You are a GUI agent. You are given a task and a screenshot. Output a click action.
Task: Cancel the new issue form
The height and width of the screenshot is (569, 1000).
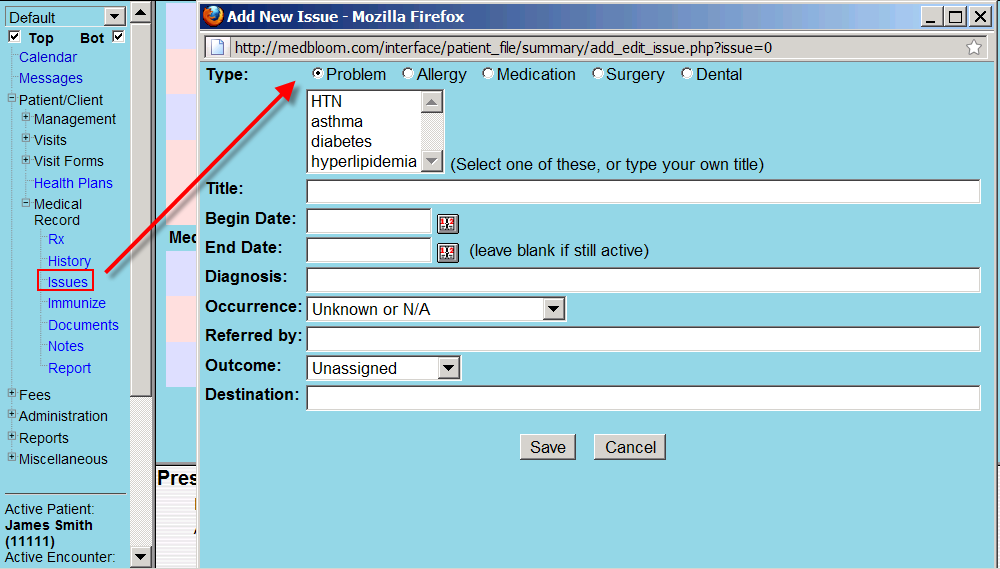click(630, 447)
